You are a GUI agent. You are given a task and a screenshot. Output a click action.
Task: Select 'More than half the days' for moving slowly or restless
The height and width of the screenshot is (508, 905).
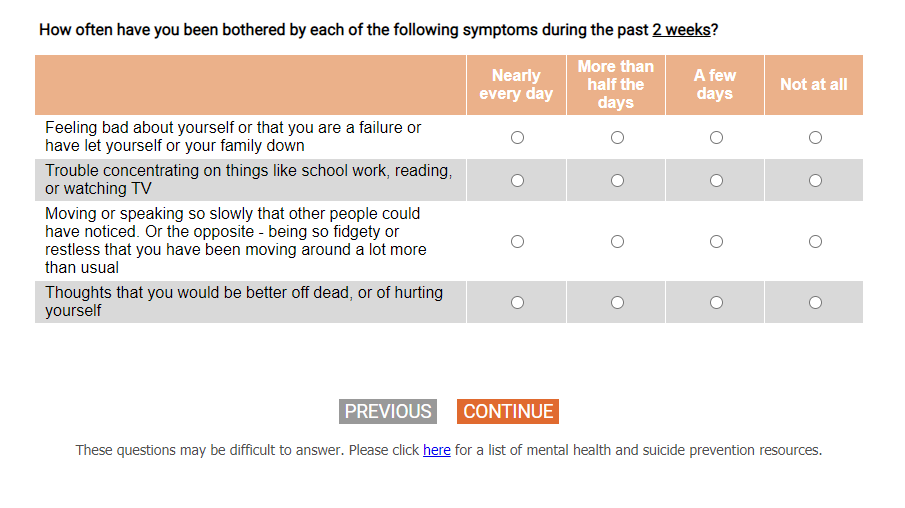click(617, 242)
